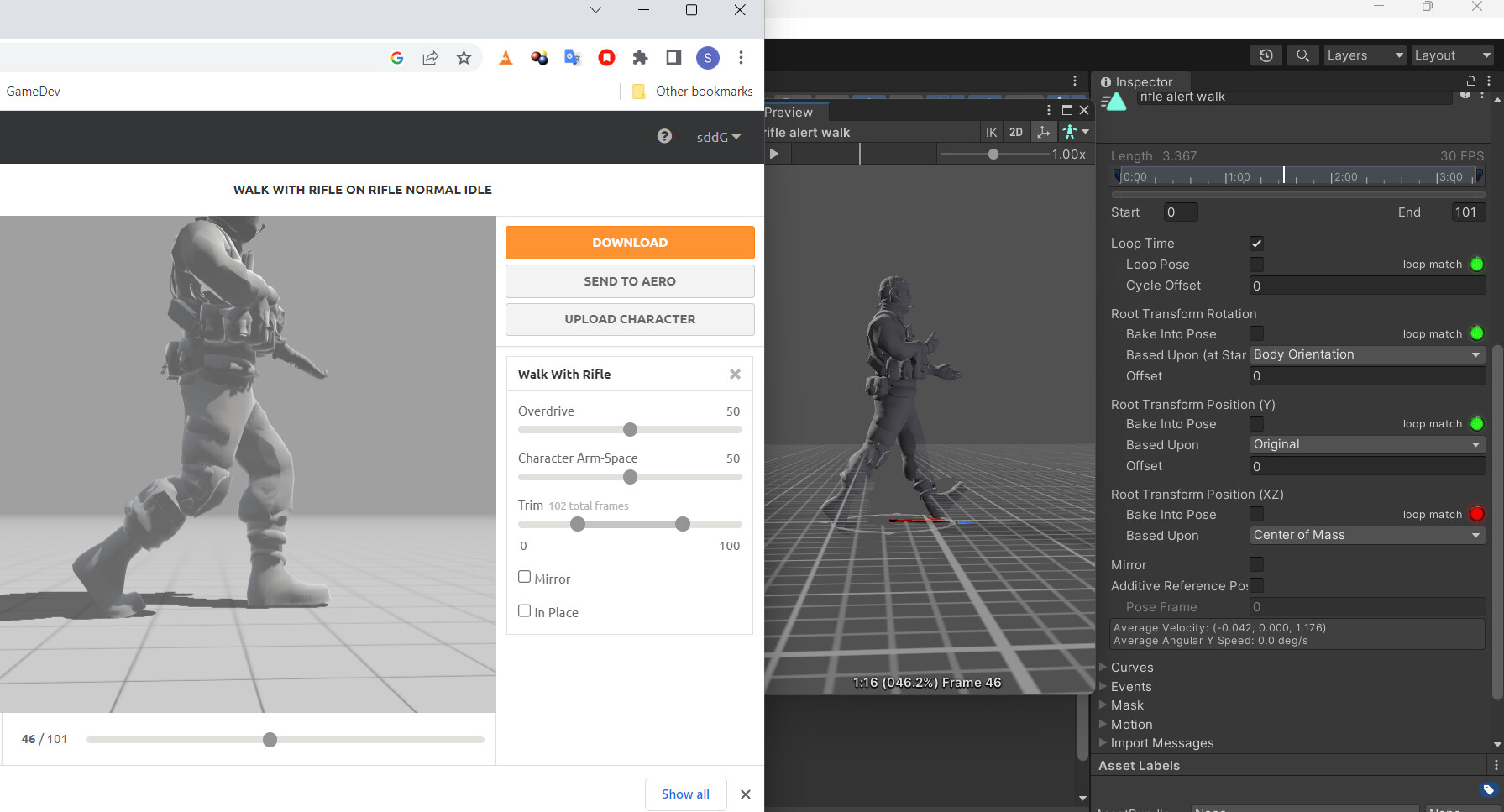Open the avatar selector icon in Preview

pyautogui.click(x=1071, y=132)
